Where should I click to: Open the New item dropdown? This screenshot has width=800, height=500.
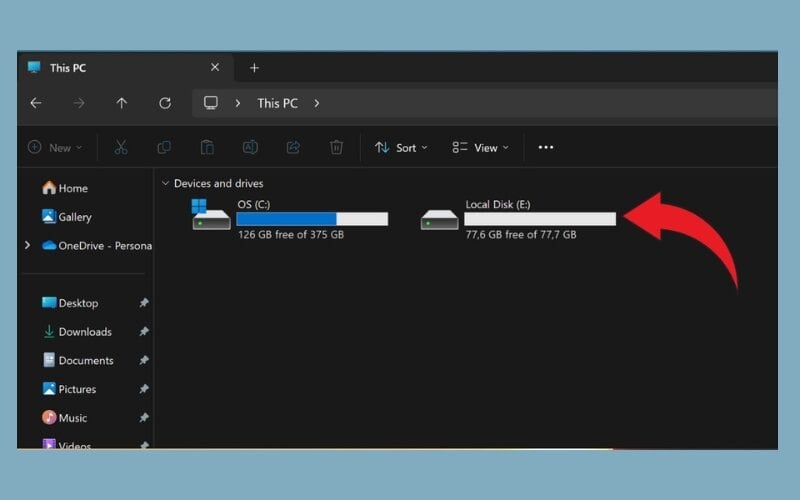pos(55,147)
